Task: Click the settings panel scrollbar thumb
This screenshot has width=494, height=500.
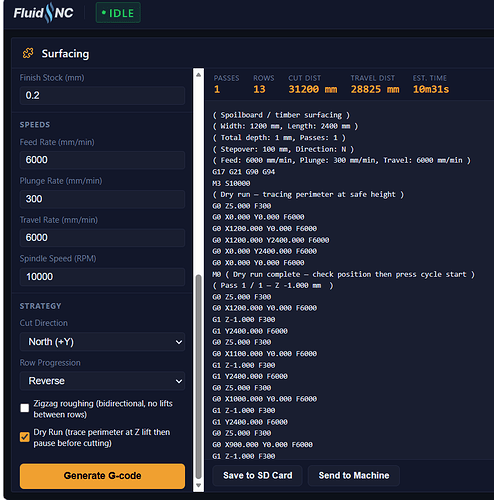Action: pos(198,377)
